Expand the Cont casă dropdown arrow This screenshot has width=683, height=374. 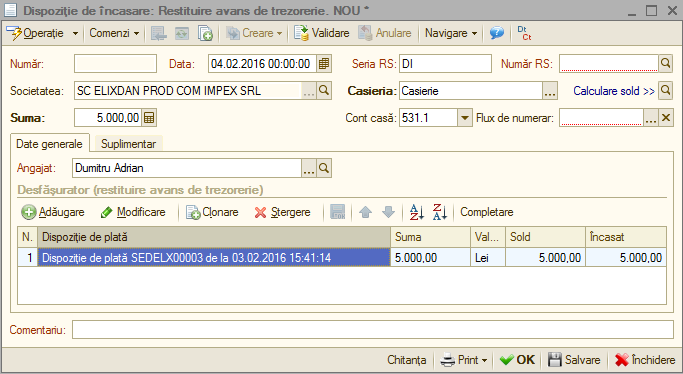coord(465,118)
